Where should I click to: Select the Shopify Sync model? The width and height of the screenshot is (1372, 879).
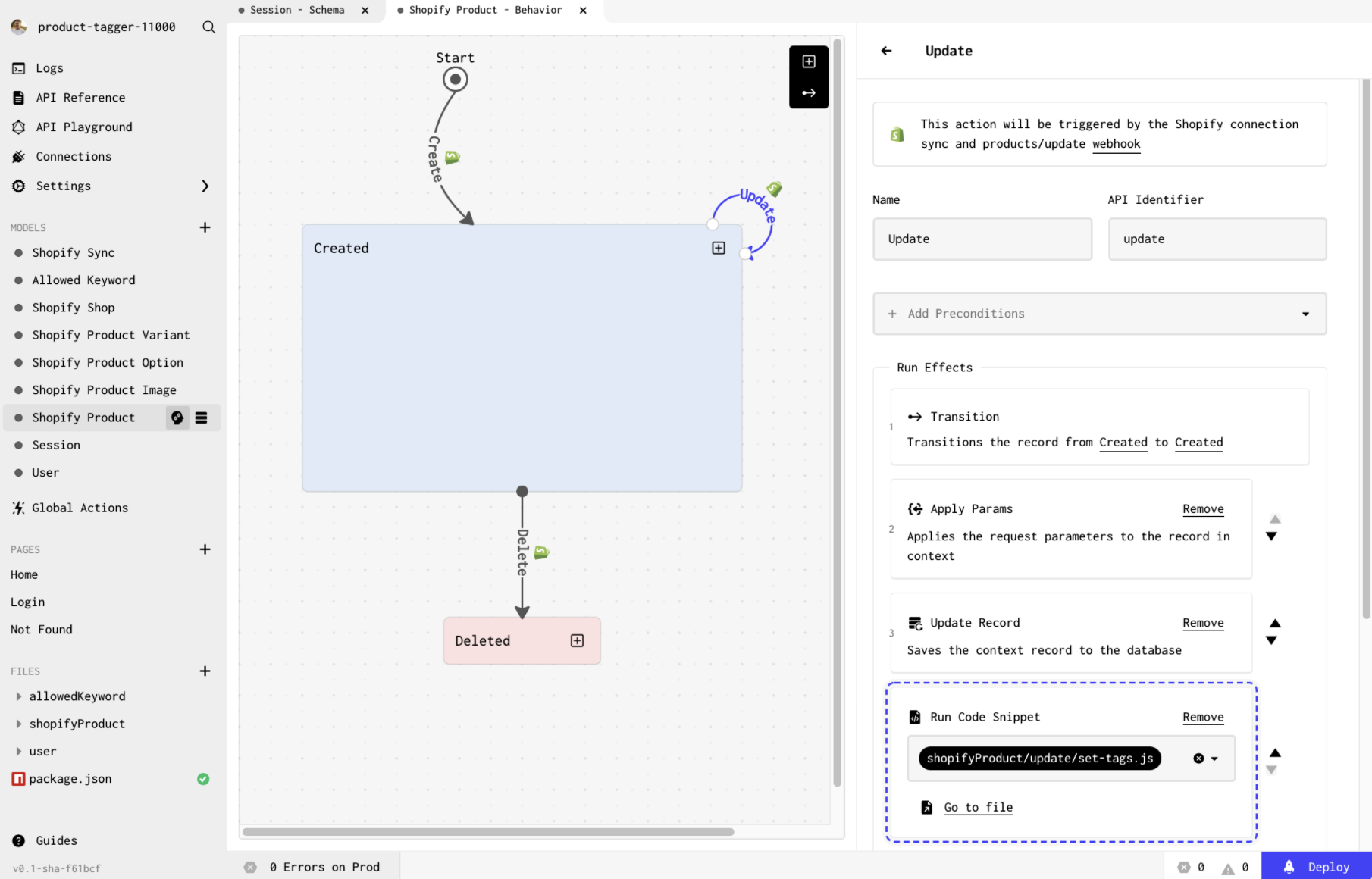coord(73,253)
